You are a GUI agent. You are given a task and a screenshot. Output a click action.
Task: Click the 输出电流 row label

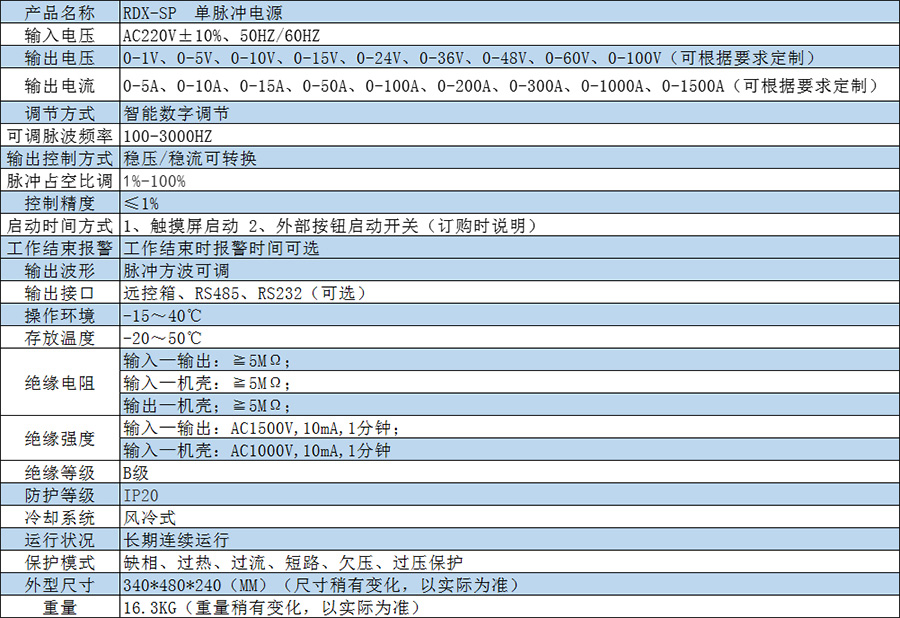(x=60, y=85)
